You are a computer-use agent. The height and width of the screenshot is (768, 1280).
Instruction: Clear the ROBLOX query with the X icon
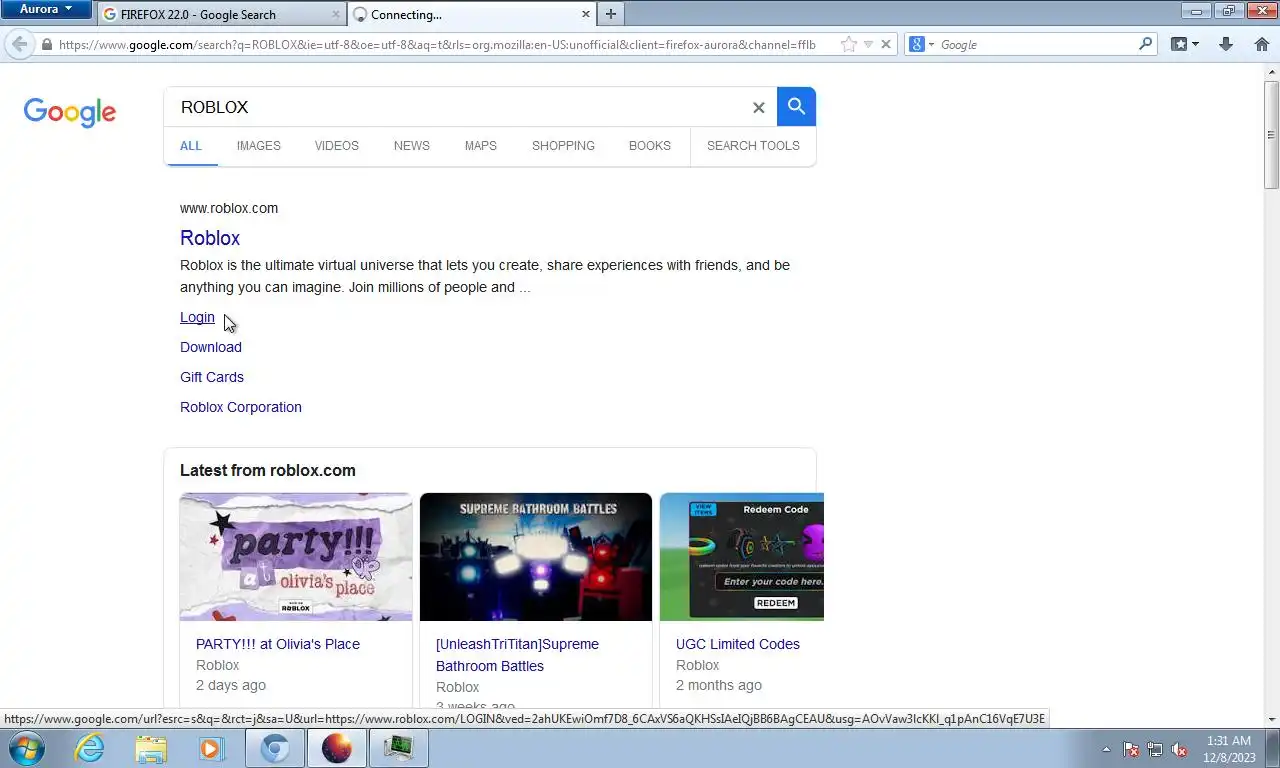(759, 107)
